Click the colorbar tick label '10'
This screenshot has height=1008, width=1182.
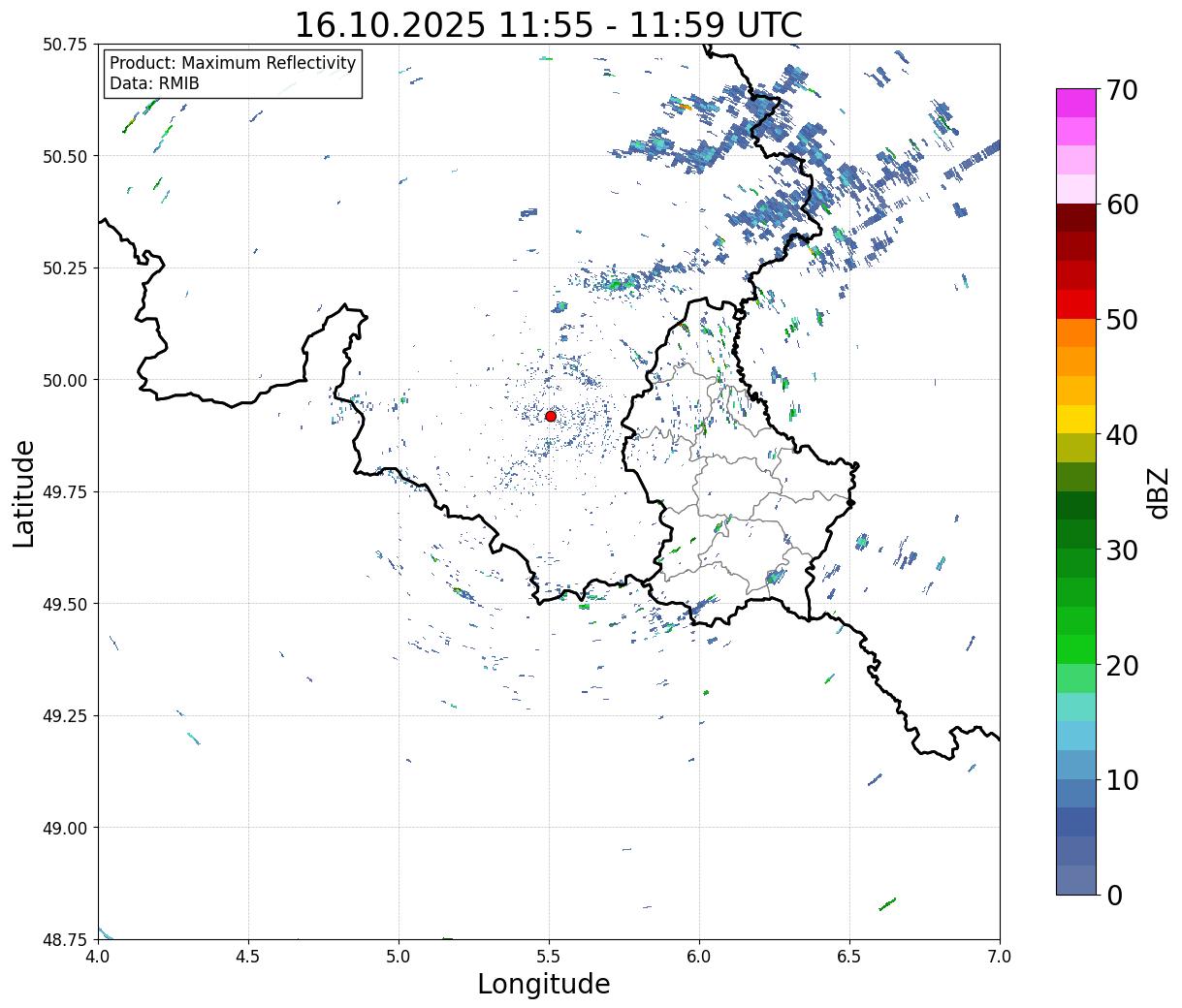click(1121, 779)
